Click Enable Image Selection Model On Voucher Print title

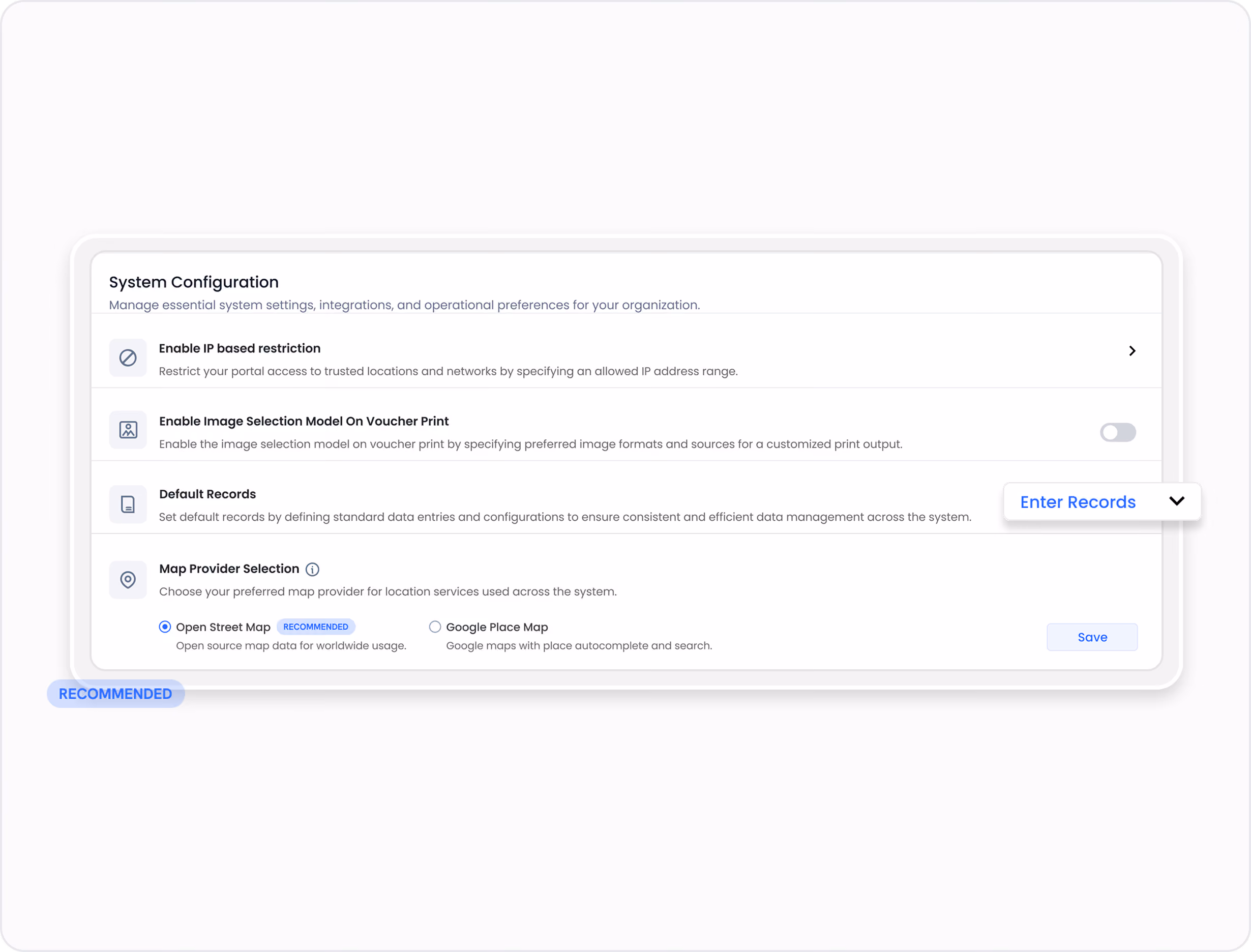[x=304, y=421]
